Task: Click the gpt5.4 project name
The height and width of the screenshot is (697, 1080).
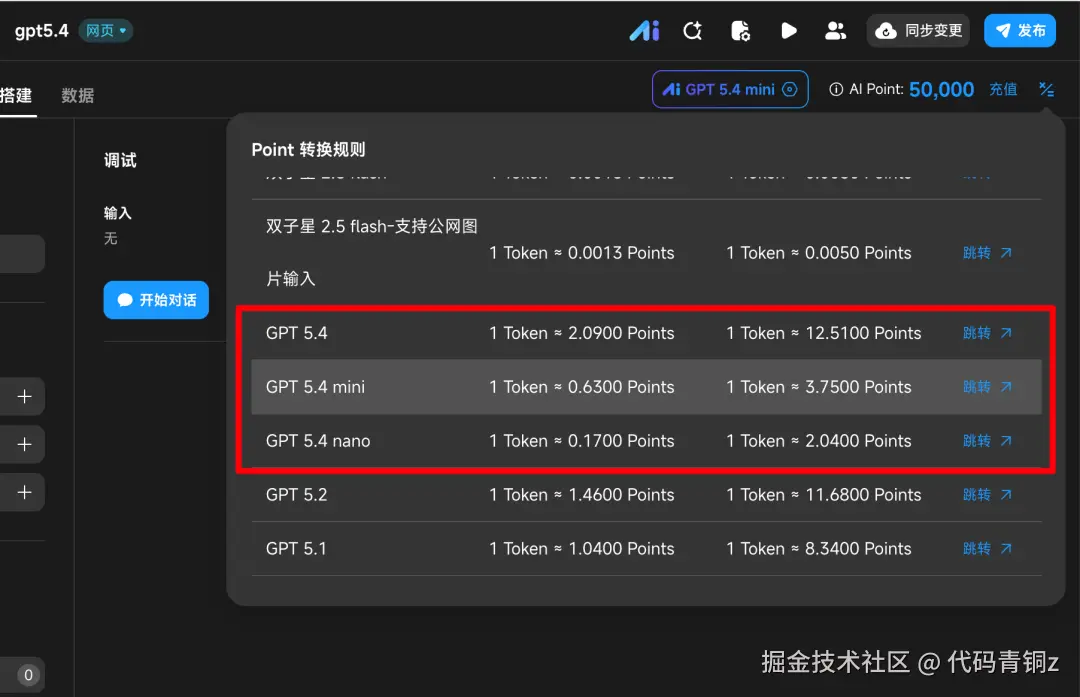Action: (x=41, y=30)
